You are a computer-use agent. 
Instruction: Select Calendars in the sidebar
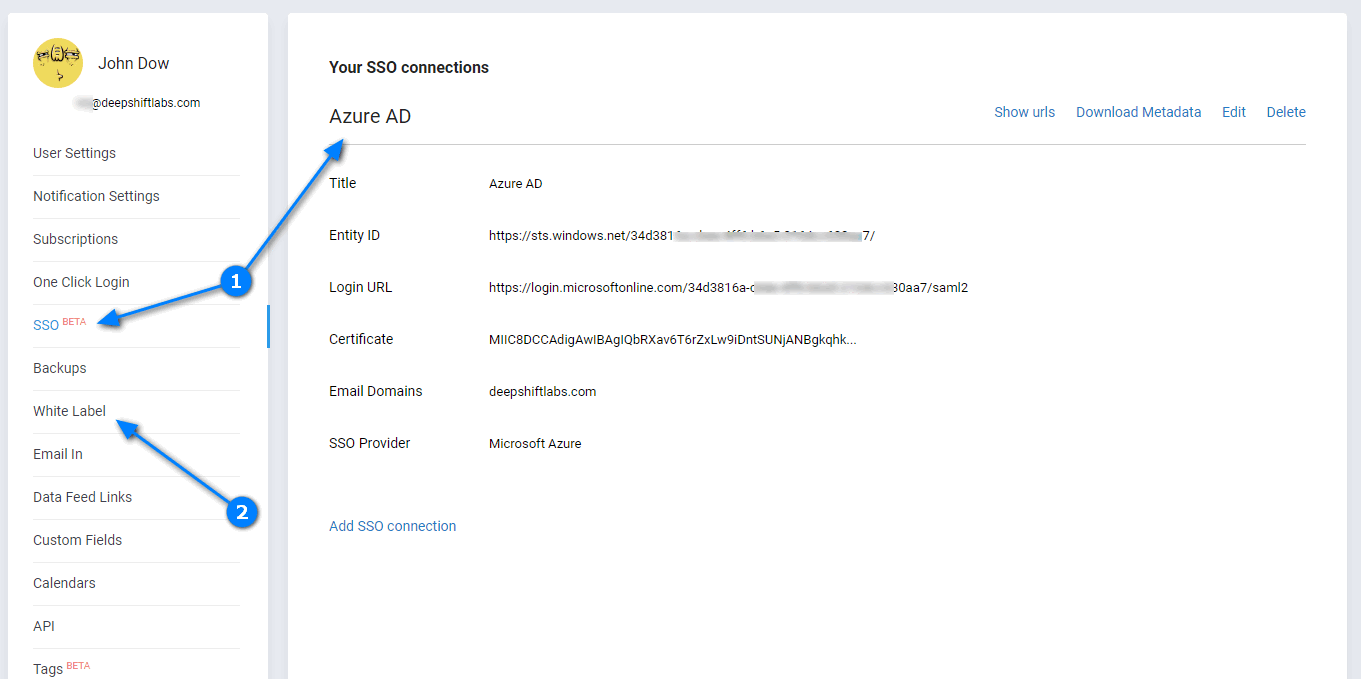pos(64,583)
